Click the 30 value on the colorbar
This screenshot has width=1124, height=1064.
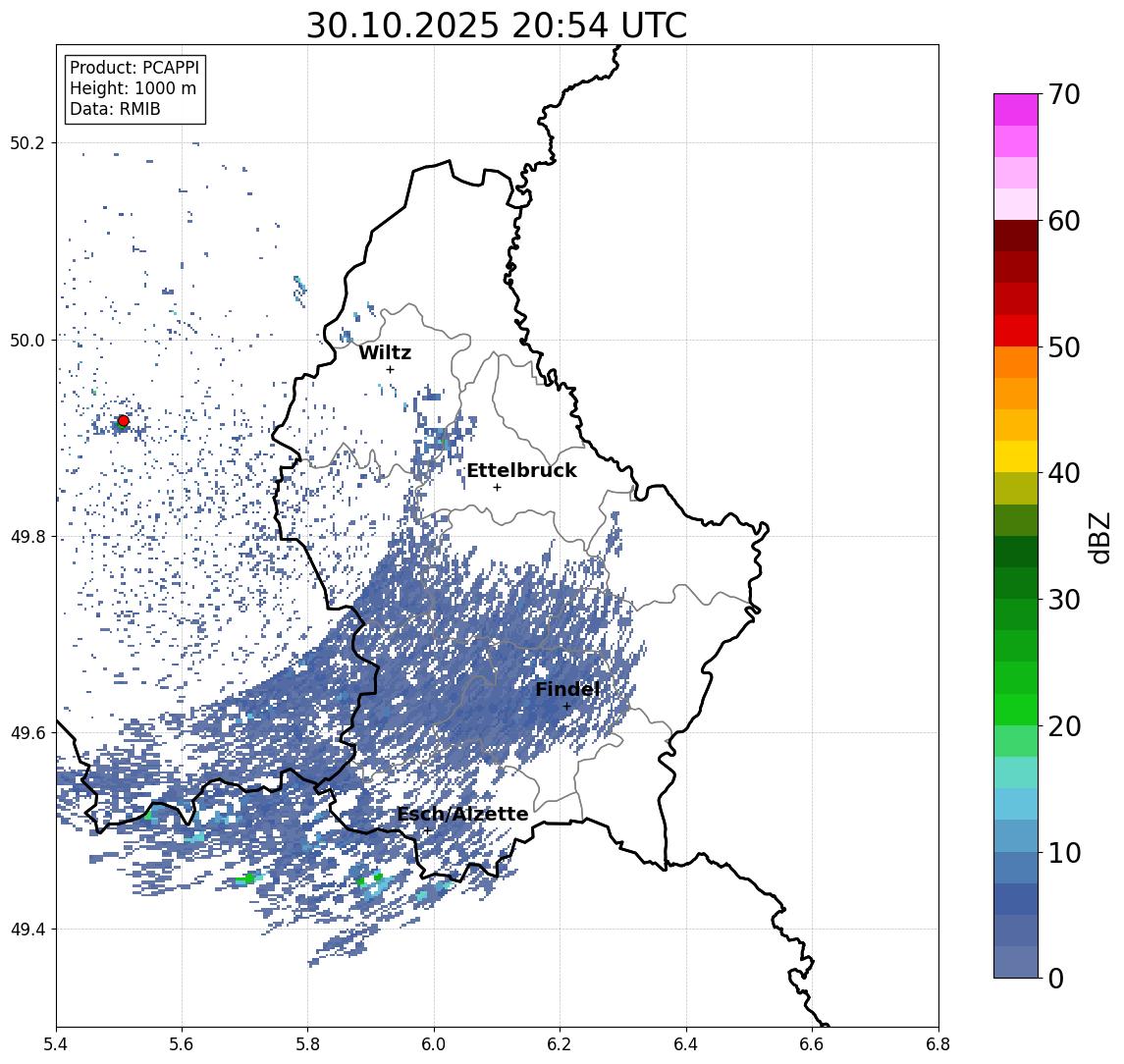point(1064,600)
